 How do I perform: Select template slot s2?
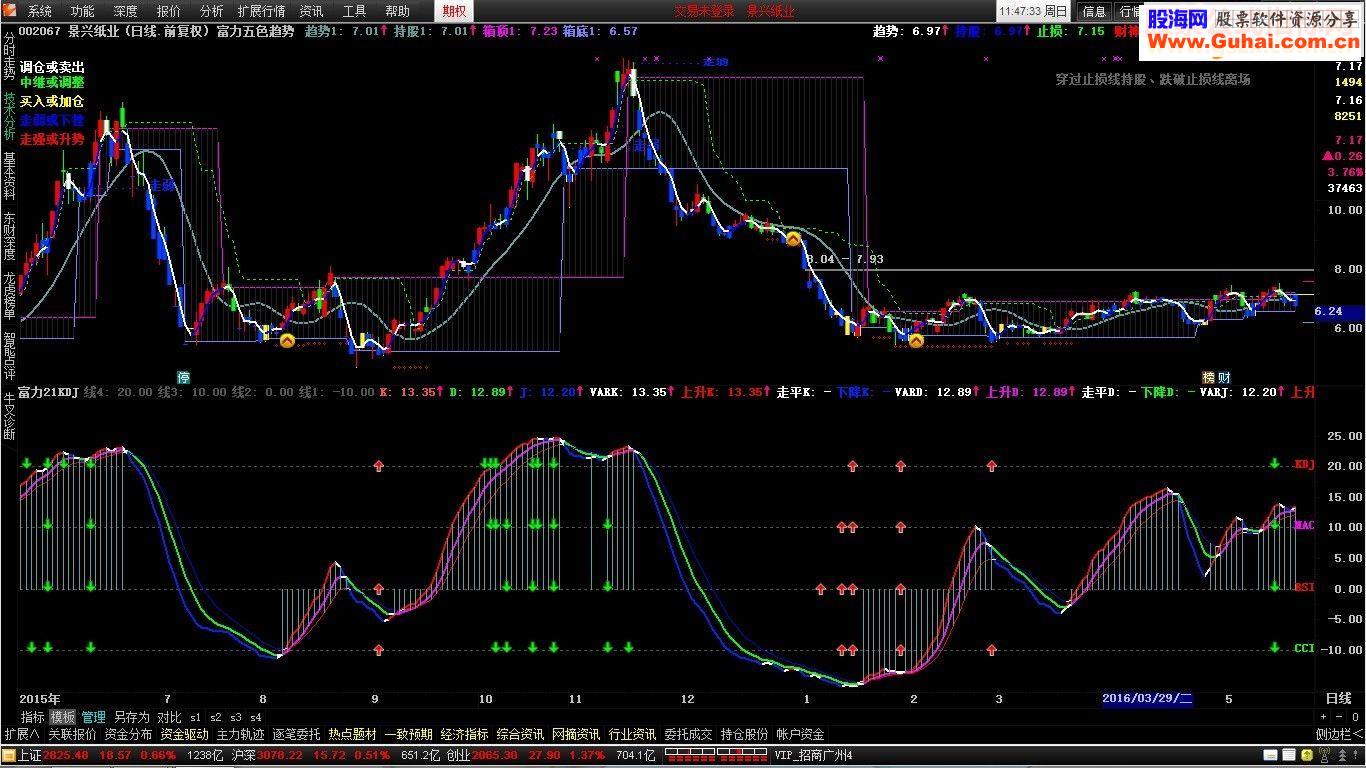pos(216,717)
